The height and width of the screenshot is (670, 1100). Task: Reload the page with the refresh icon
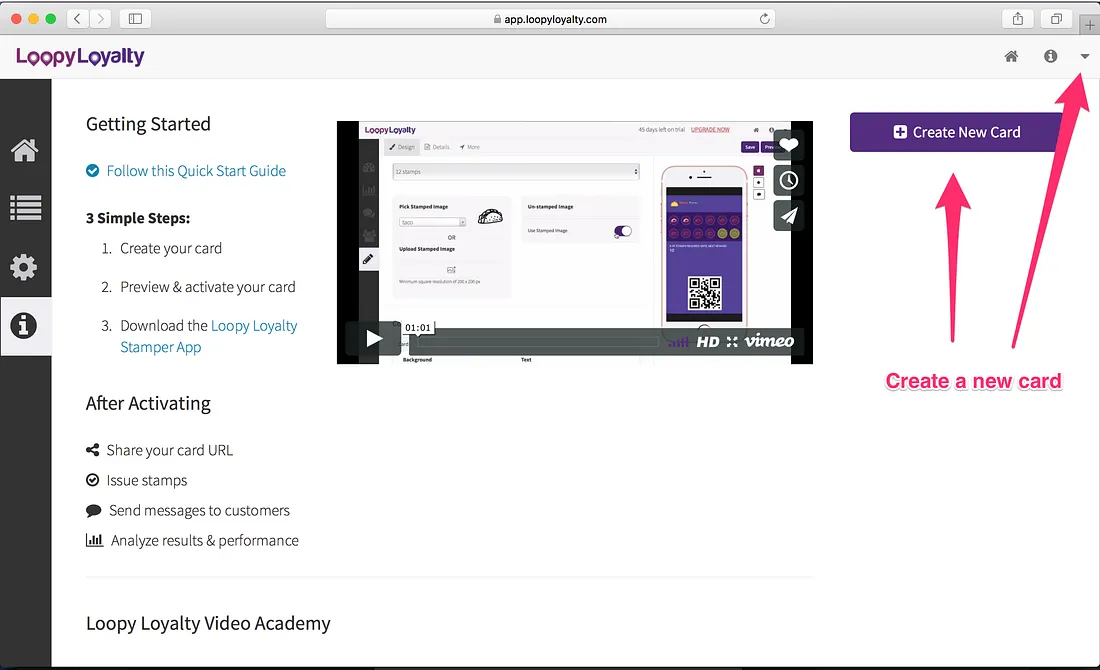point(765,19)
